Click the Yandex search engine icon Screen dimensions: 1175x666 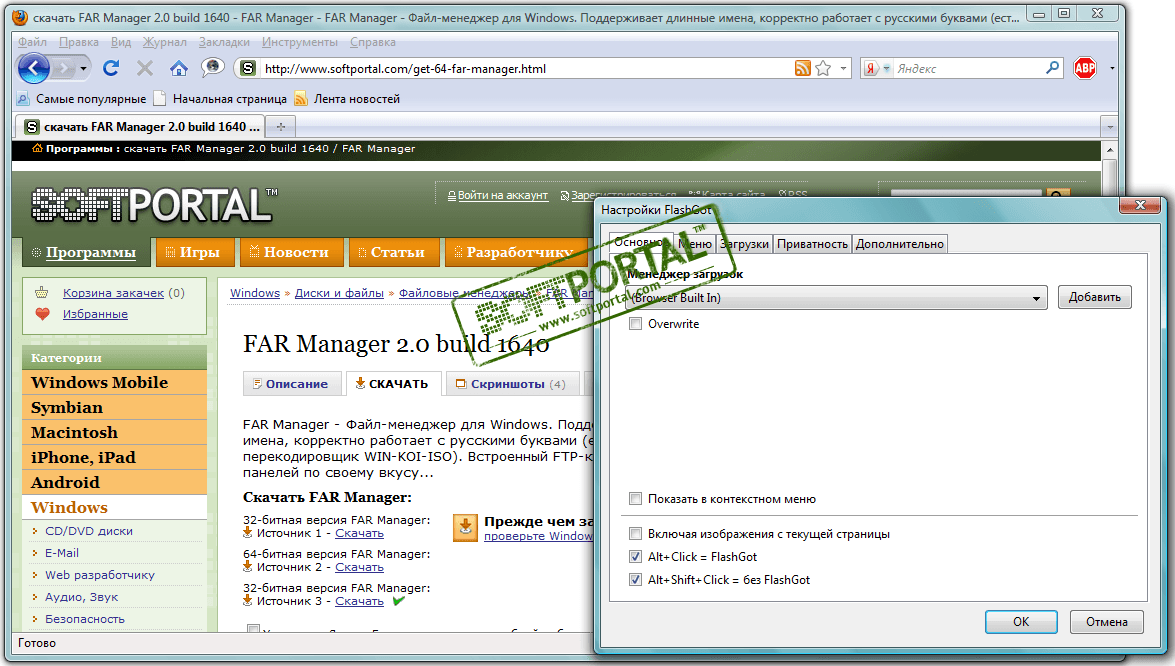pos(871,68)
